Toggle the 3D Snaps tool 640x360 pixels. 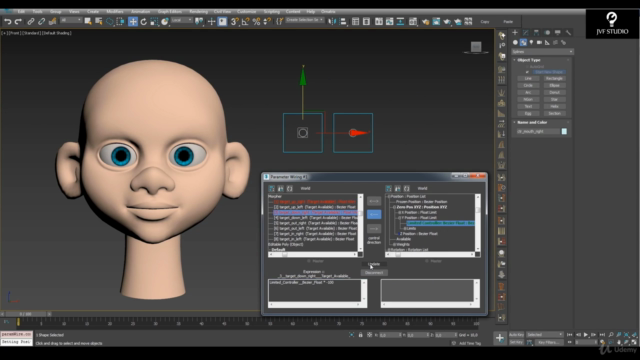point(235,21)
